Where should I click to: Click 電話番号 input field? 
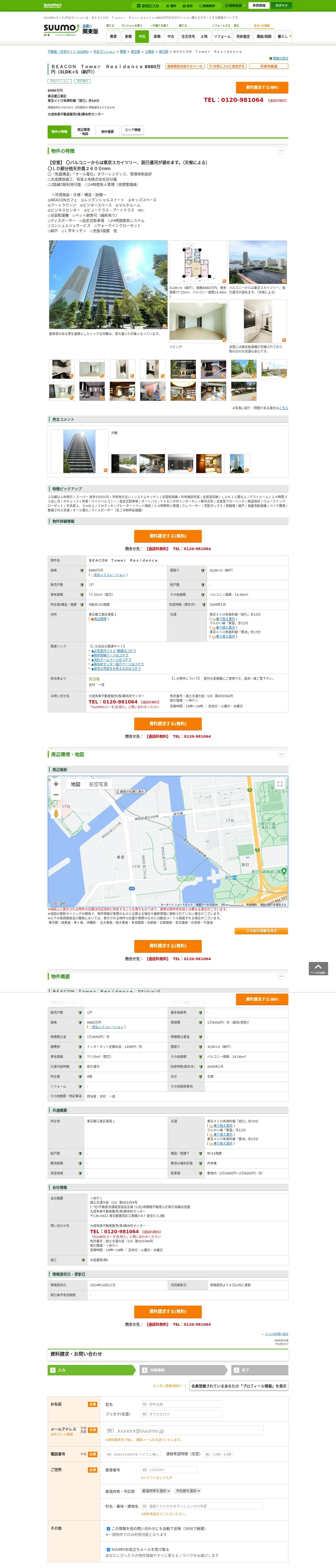(133, 1454)
